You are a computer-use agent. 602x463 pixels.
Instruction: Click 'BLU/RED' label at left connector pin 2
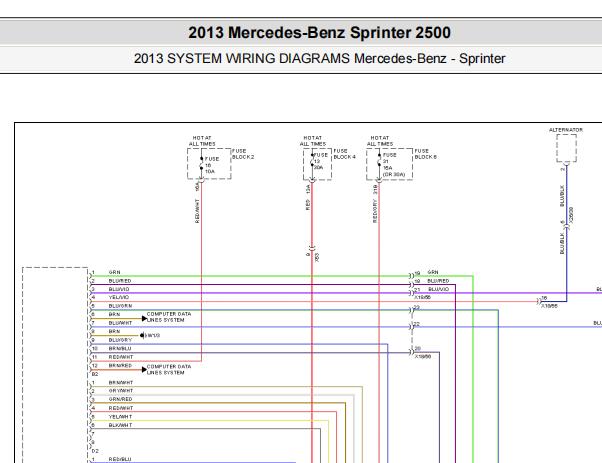[120, 281]
